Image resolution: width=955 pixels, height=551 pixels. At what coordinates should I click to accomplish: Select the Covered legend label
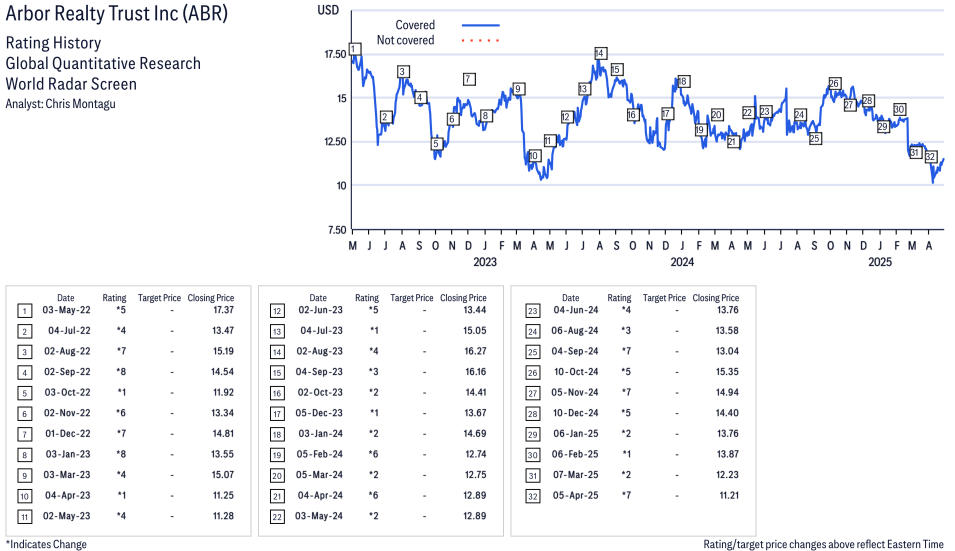(415, 25)
